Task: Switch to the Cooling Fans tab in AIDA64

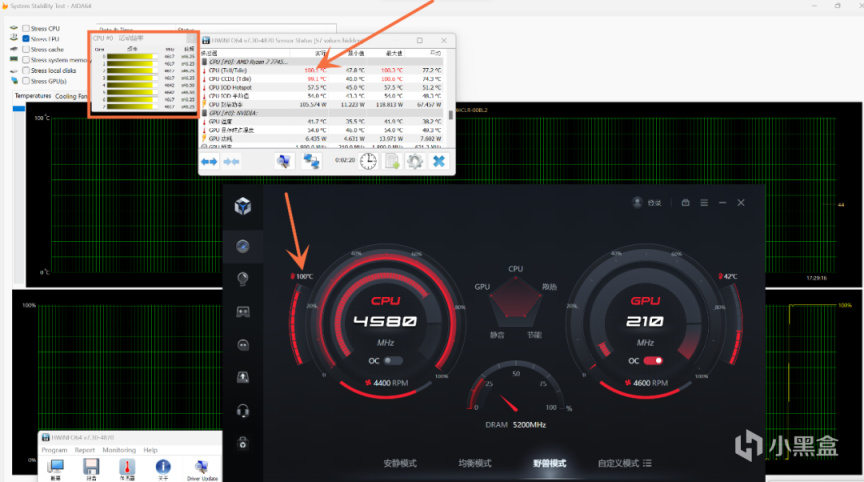Action: point(71,96)
